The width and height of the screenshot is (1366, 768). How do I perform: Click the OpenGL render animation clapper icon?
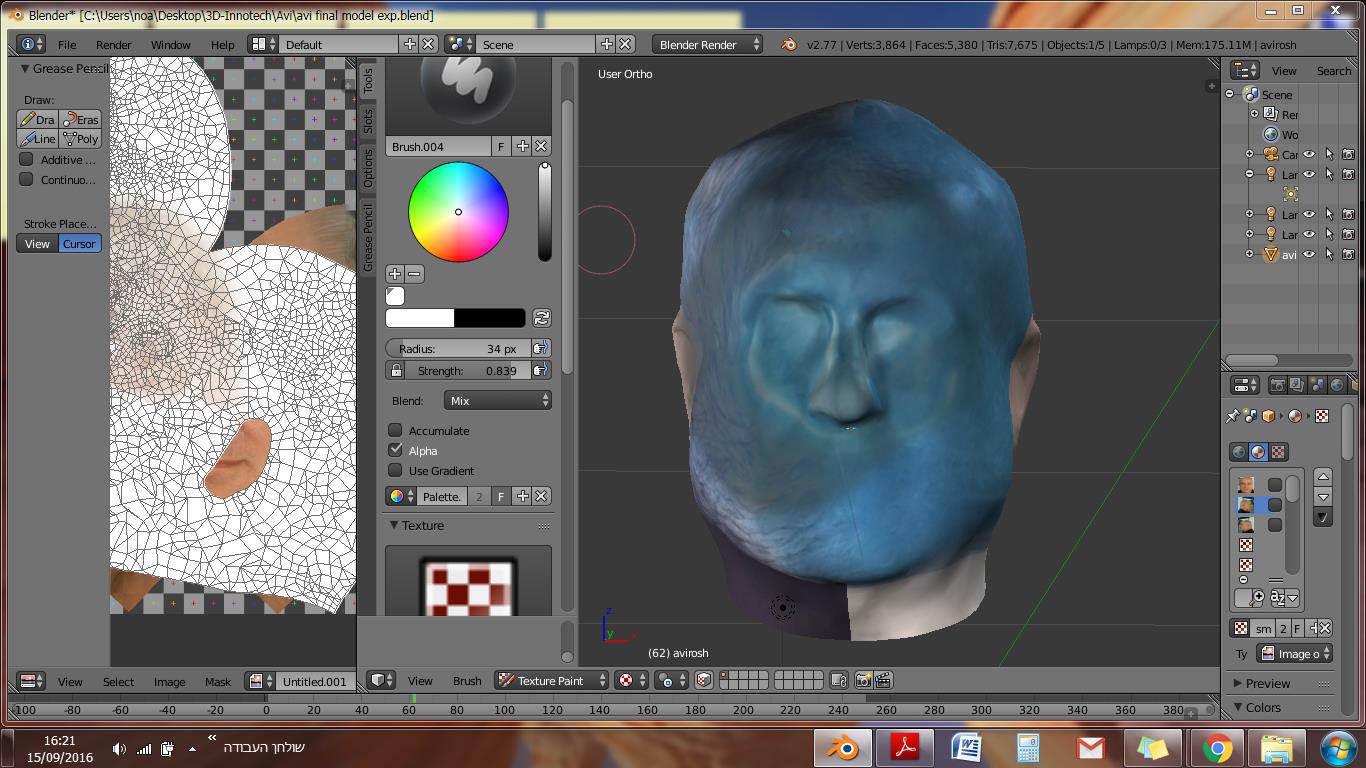click(883, 680)
